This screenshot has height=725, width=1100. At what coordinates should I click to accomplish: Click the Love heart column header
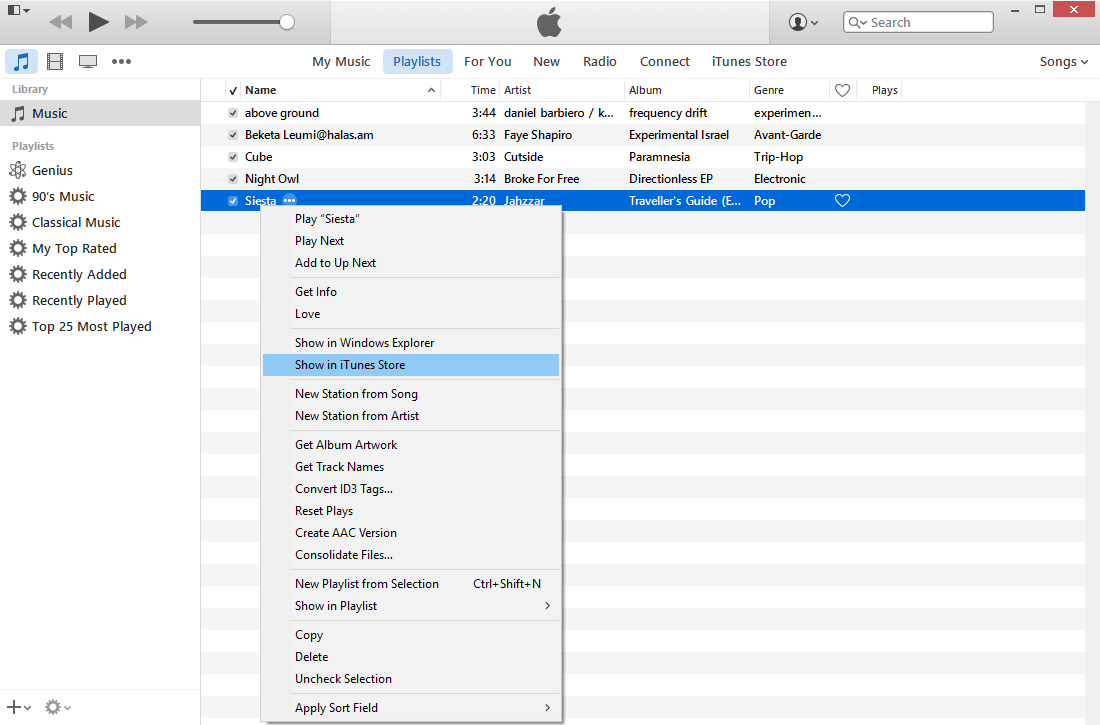tap(843, 90)
